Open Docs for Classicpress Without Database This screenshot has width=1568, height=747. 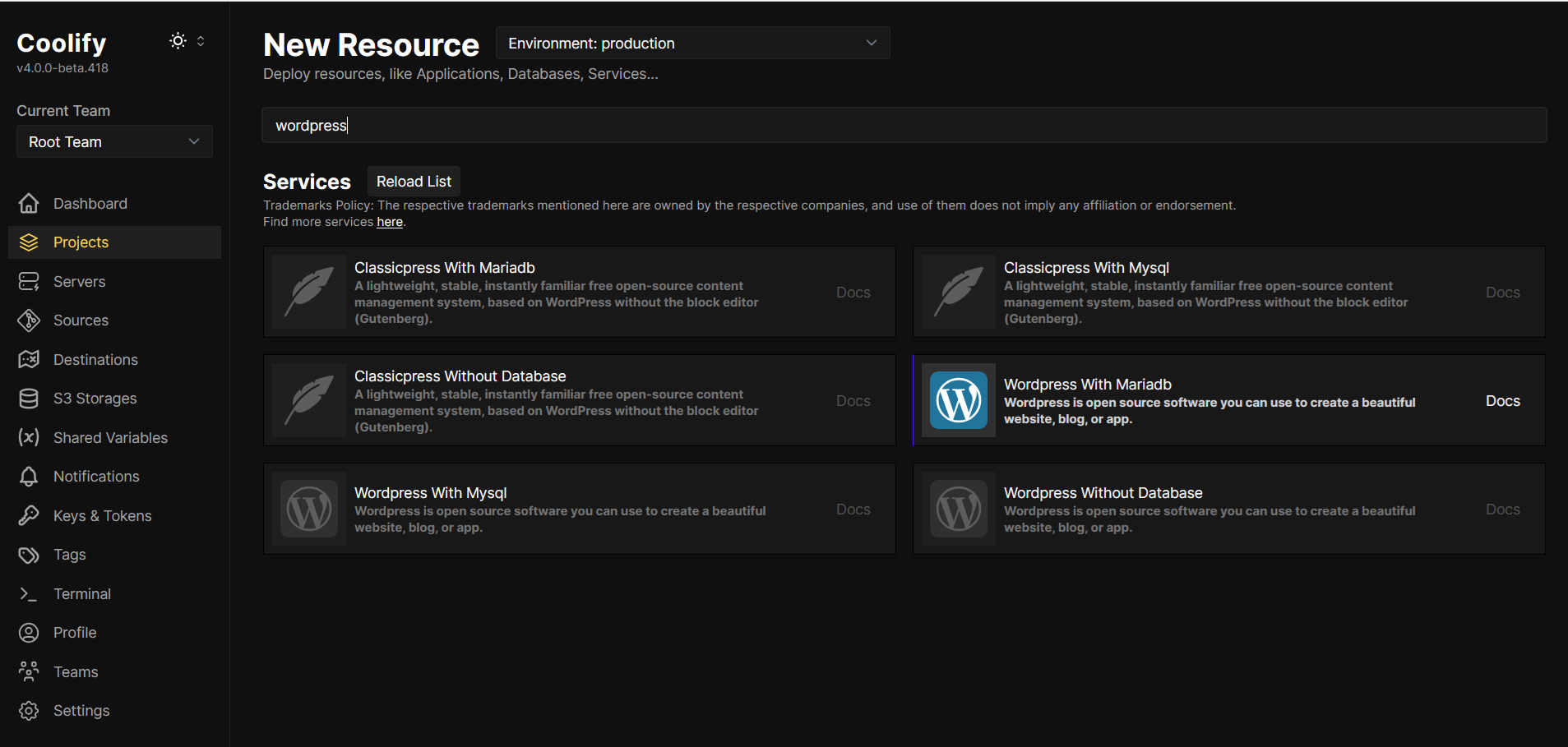(853, 401)
